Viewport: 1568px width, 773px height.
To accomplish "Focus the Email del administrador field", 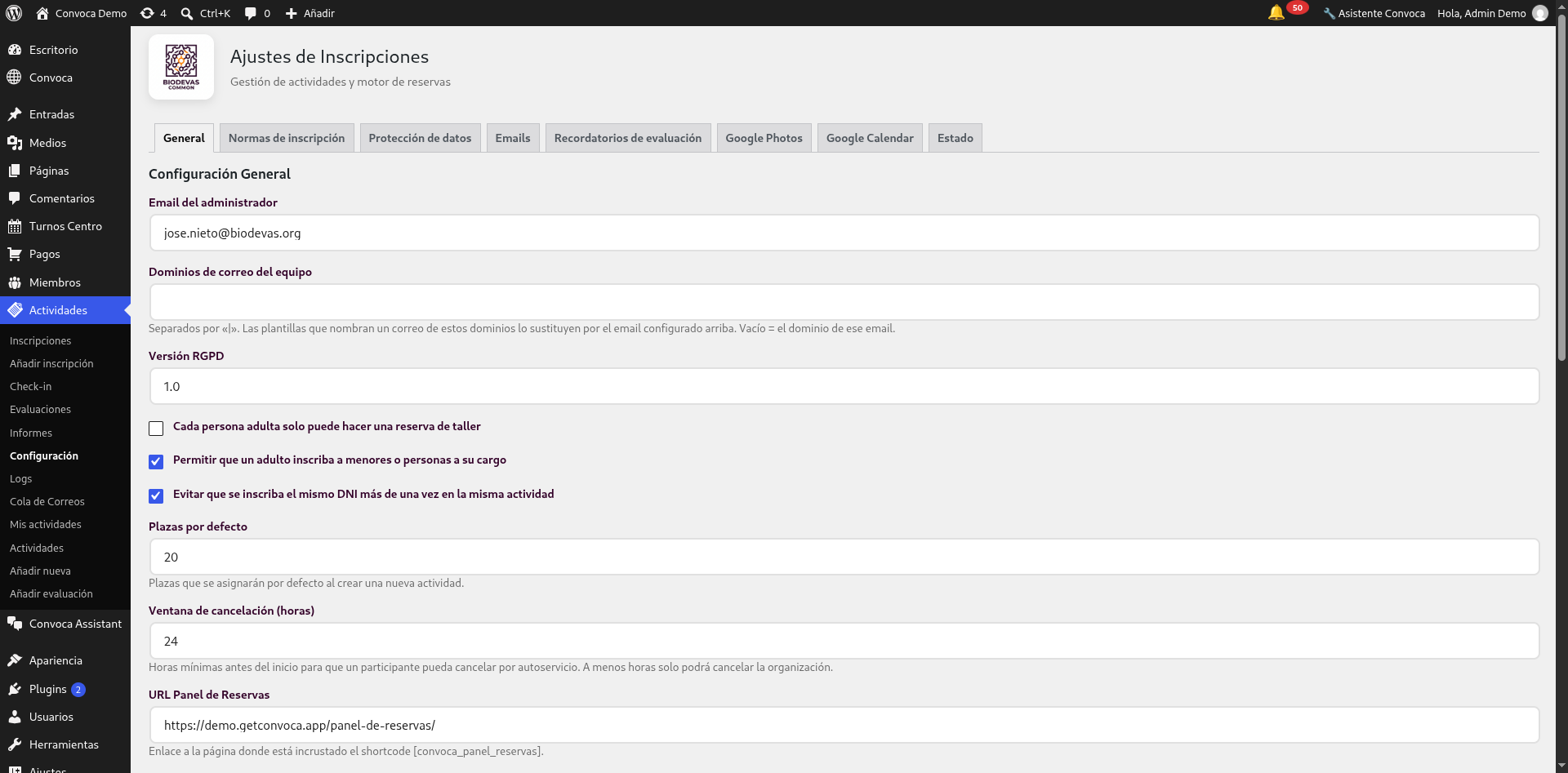I will pyautogui.click(x=844, y=233).
